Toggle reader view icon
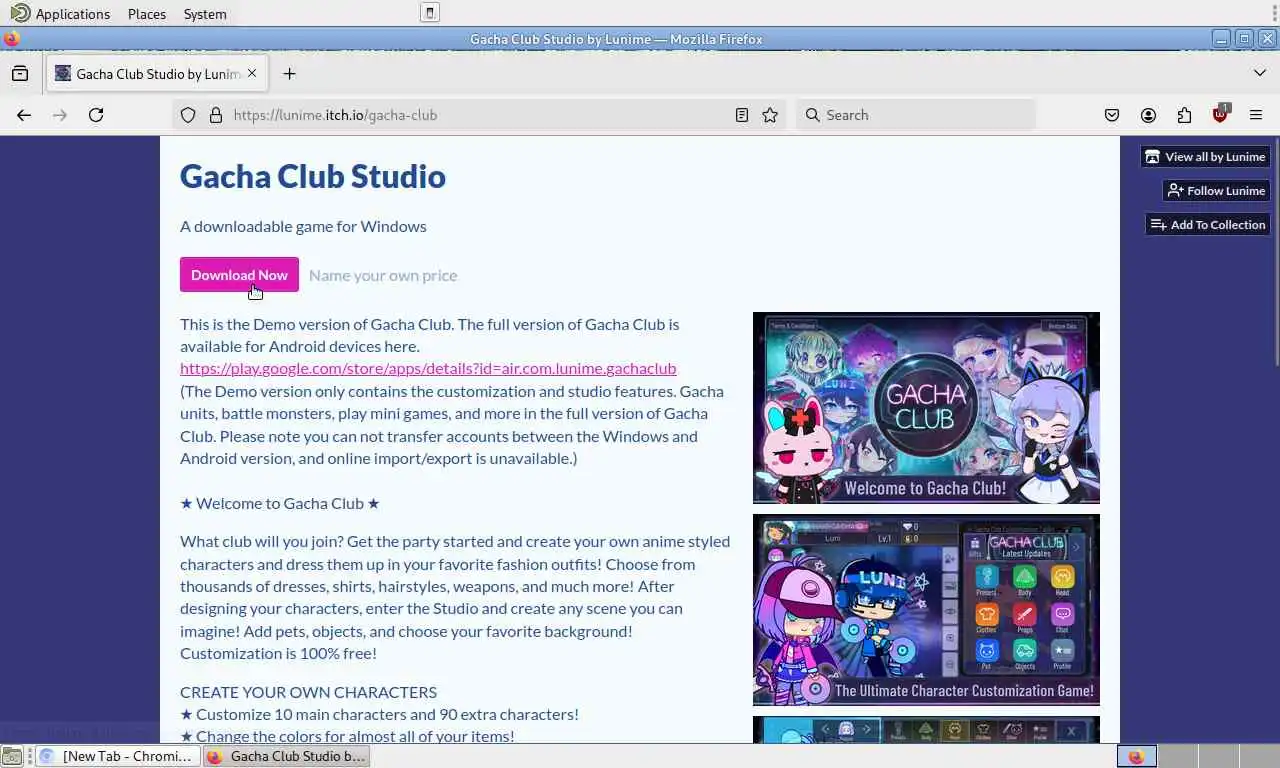The image size is (1280, 768). tap(742, 115)
